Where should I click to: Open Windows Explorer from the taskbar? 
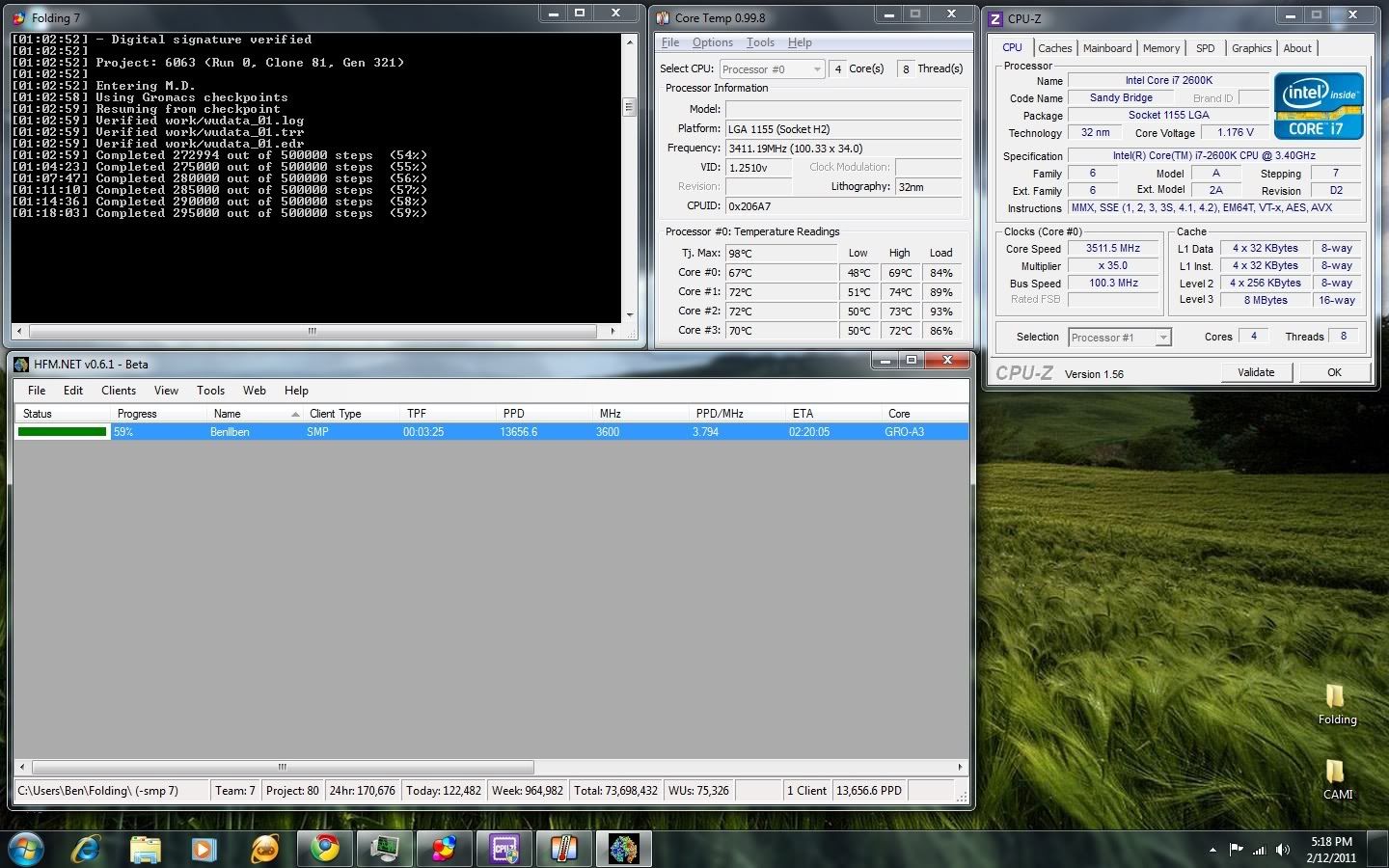tap(146, 849)
